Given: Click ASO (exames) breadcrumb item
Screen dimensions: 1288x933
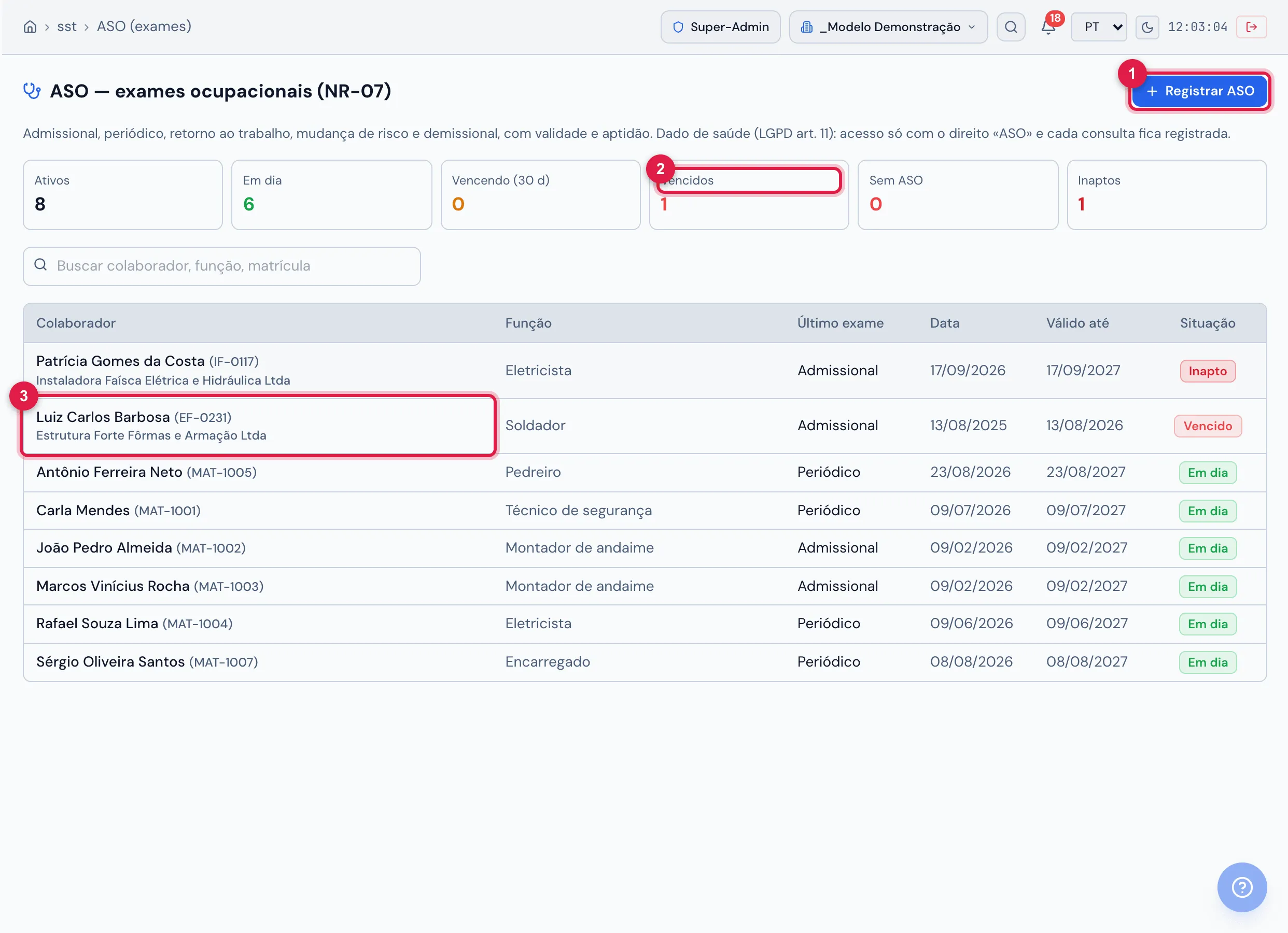Looking at the screenshot, I should 144,26.
